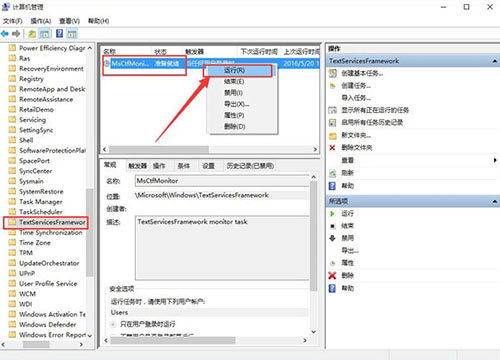Click the description box with TextServicesFramework monitor task
Viewport: 500px width, 360px height.
pos(222,248)
